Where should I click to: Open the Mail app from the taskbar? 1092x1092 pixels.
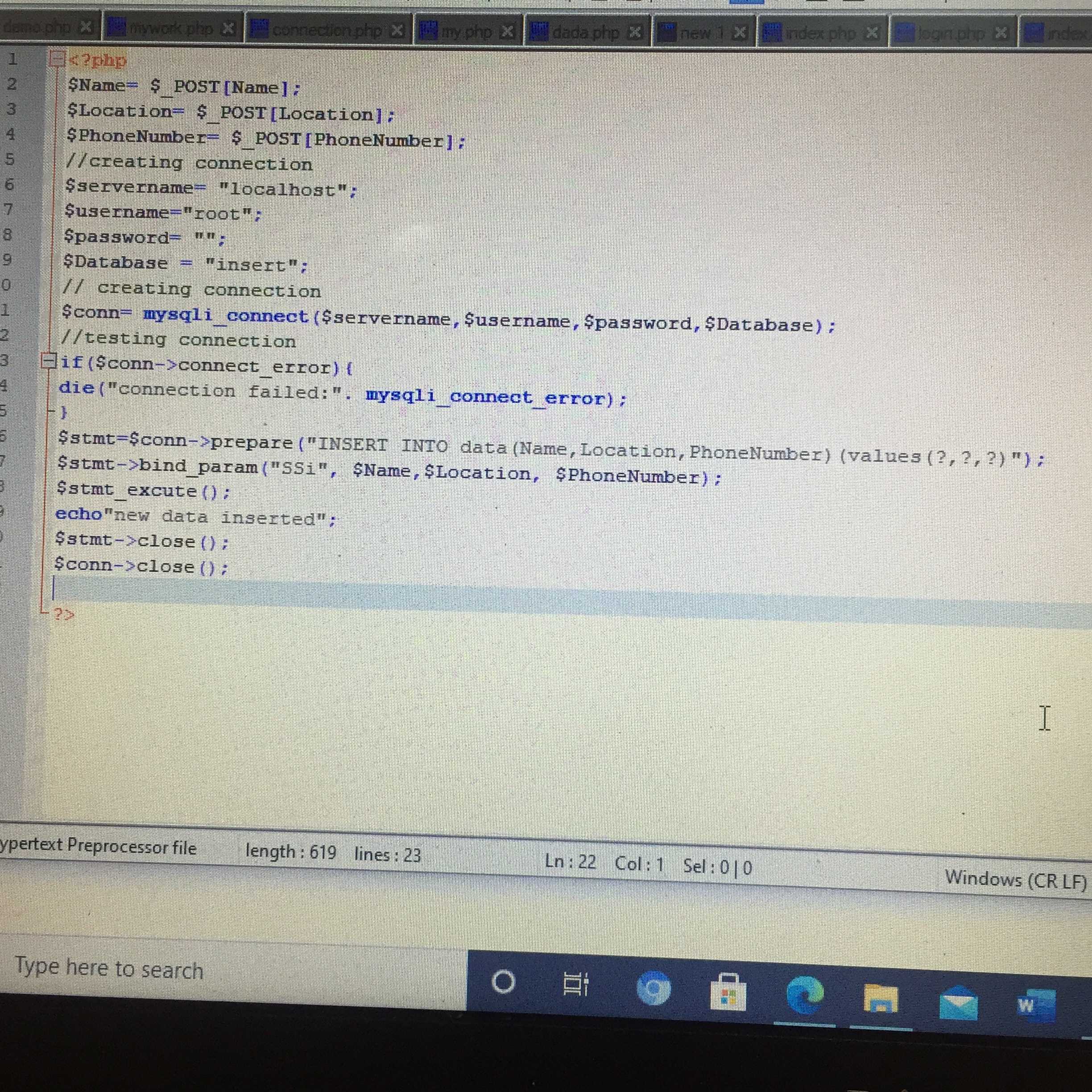coord(958,1003)
